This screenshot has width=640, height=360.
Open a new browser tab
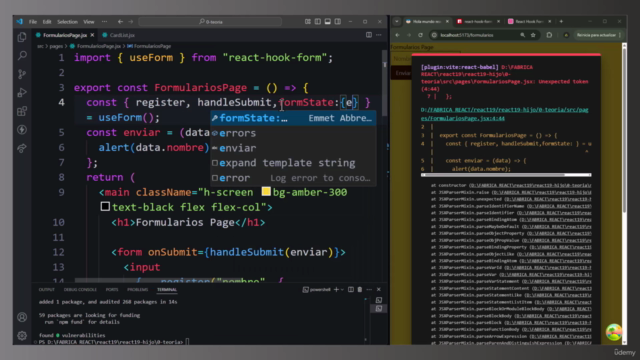pyautogui.click(x=561, y=21)
